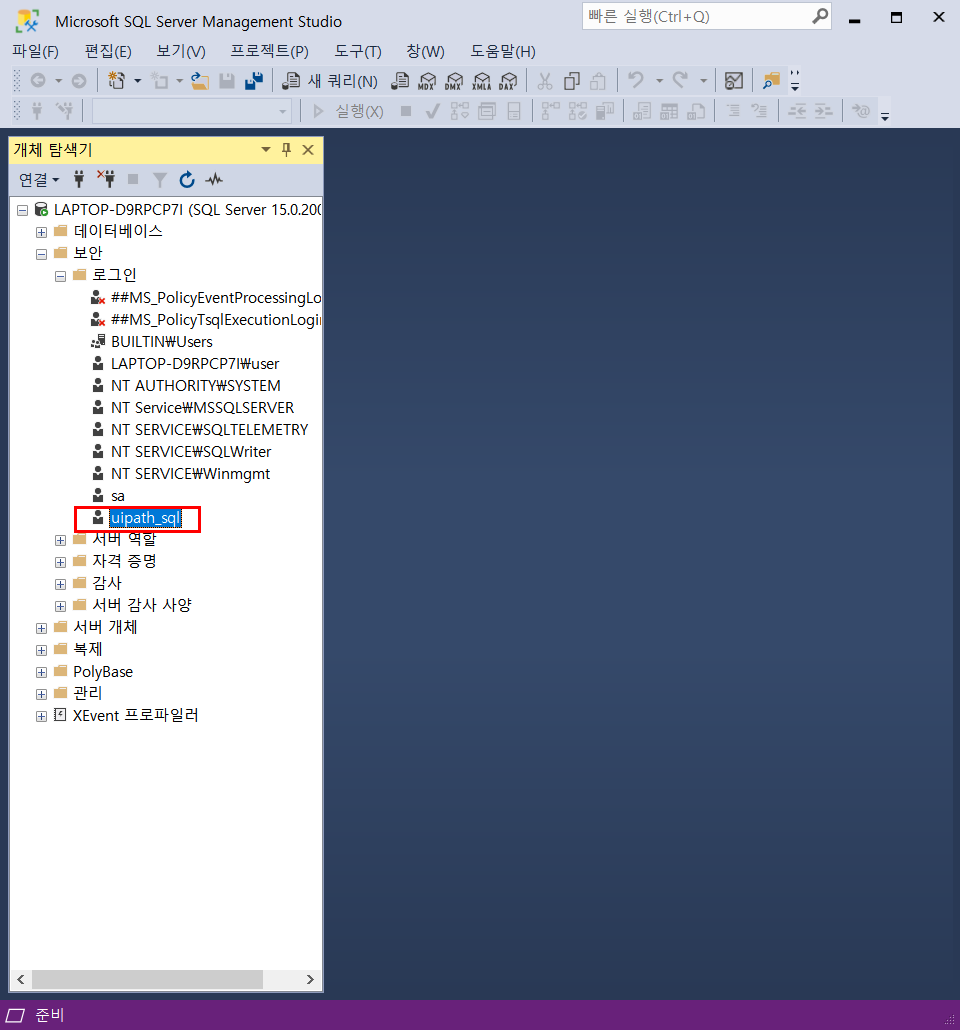The width and height of the screenshot is (960, 1030).
Task: Collapse the 로그인 folder
Action: coord(60,276)
